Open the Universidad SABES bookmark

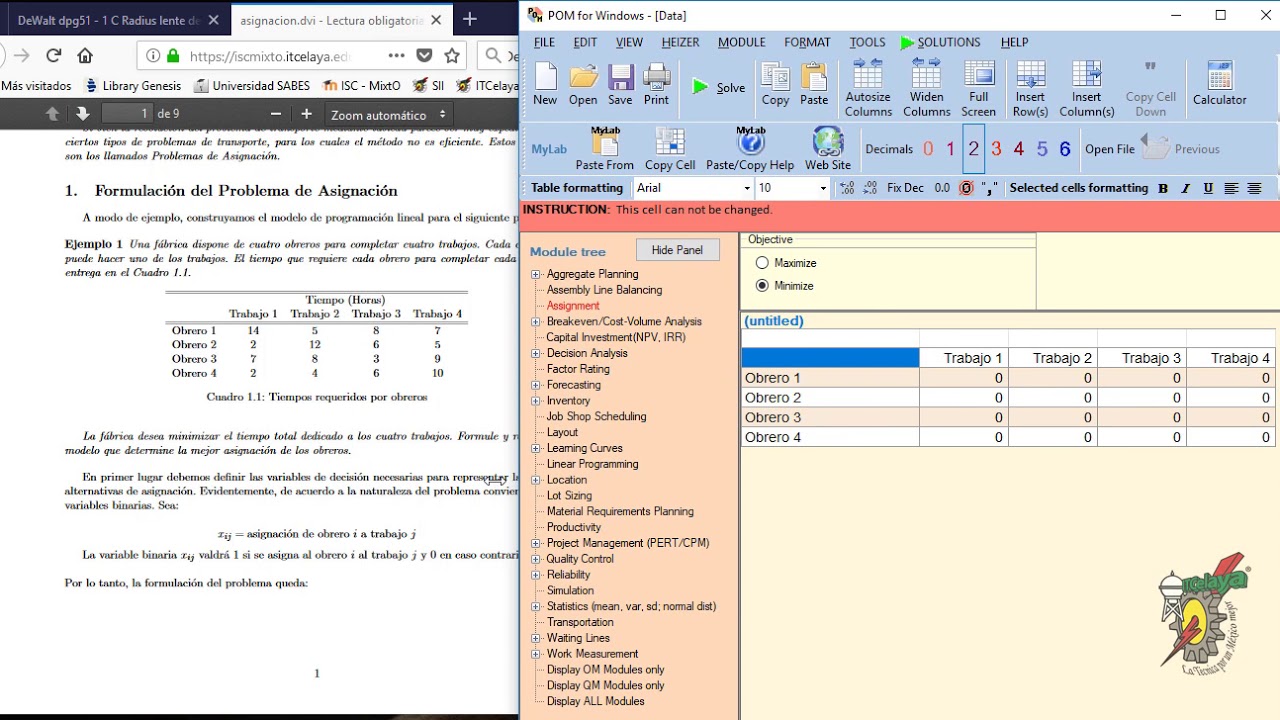click(x=252, y=86)
